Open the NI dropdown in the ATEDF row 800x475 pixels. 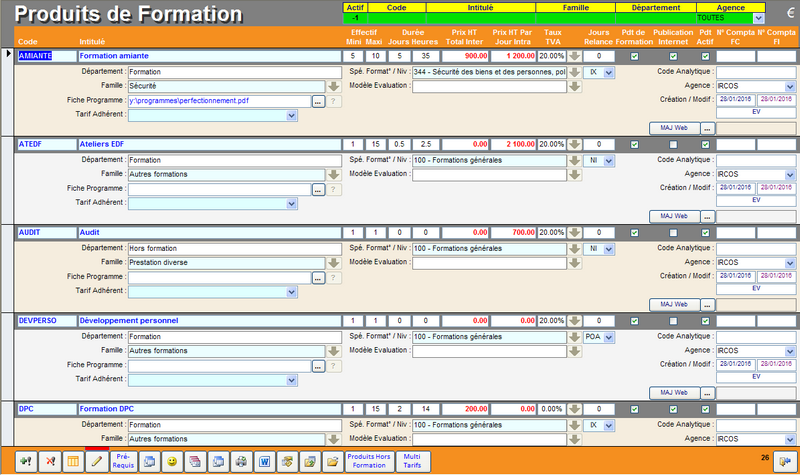[607, 160]
